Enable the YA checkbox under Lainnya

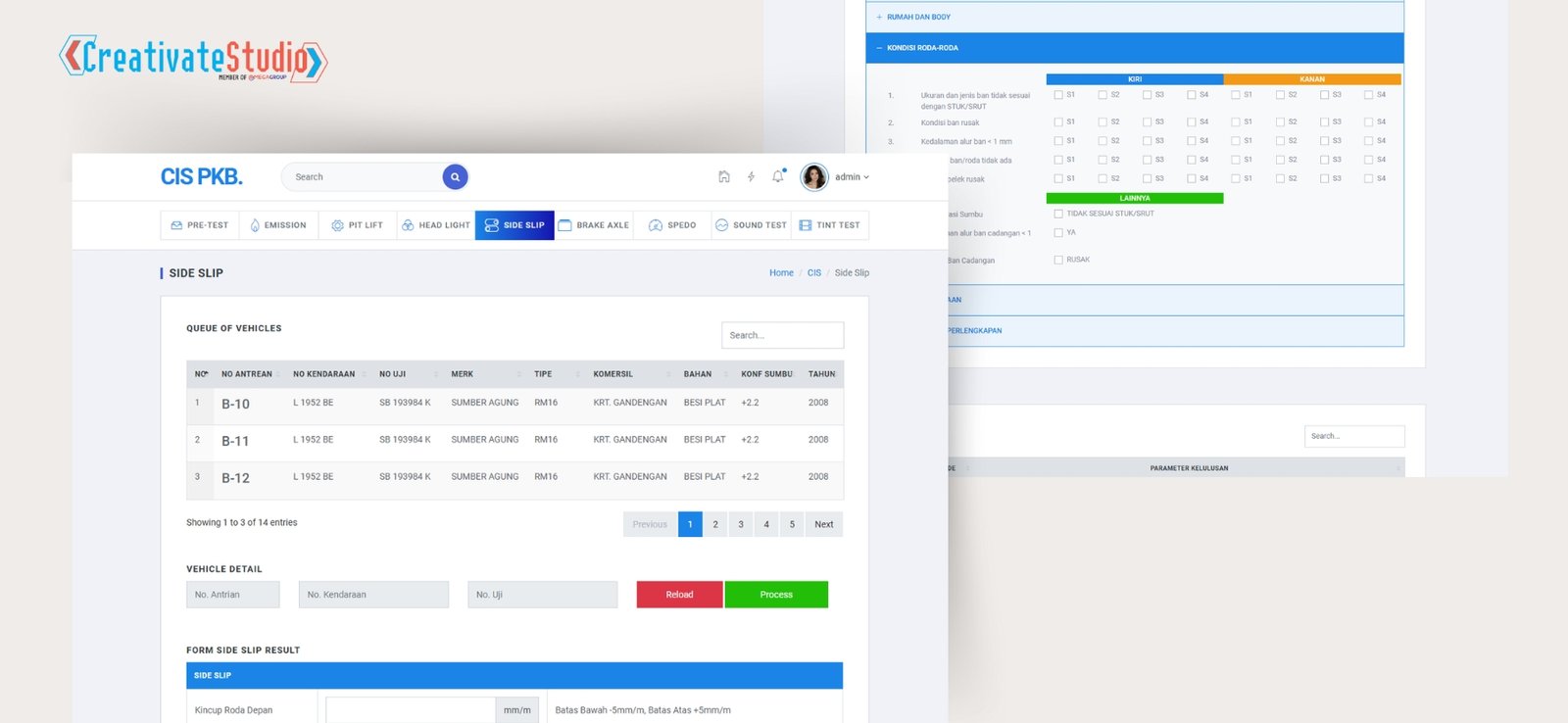pyautogui.click(x=1058, y=233)
